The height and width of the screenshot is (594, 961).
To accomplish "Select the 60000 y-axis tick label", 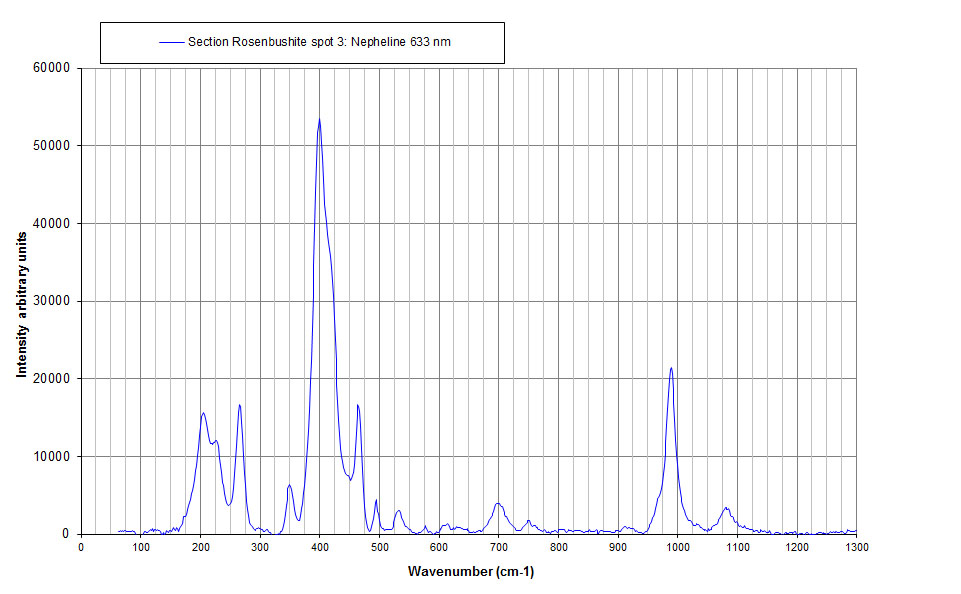I will click(x=50, y=68).
